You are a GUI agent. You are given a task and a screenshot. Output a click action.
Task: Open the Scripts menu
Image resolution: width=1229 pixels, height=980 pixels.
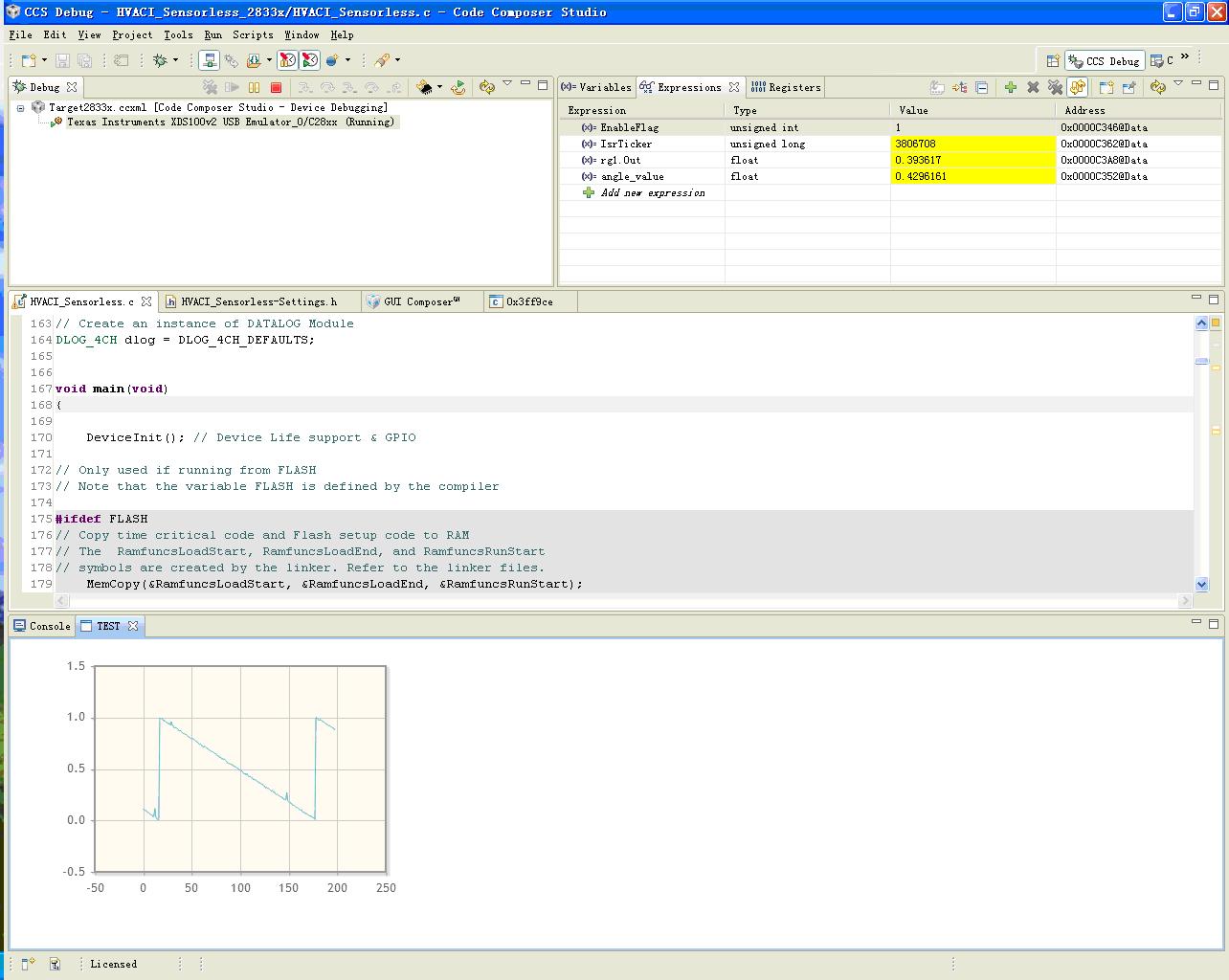[253, 34]
